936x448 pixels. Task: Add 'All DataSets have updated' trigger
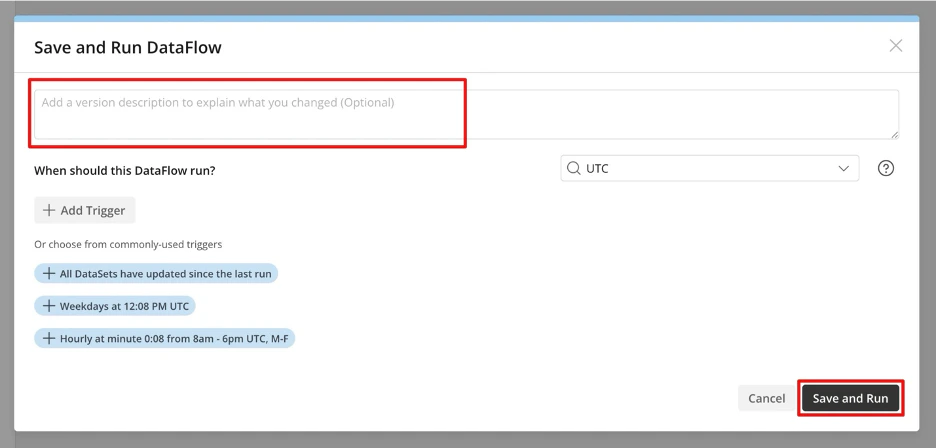(156, 274)
